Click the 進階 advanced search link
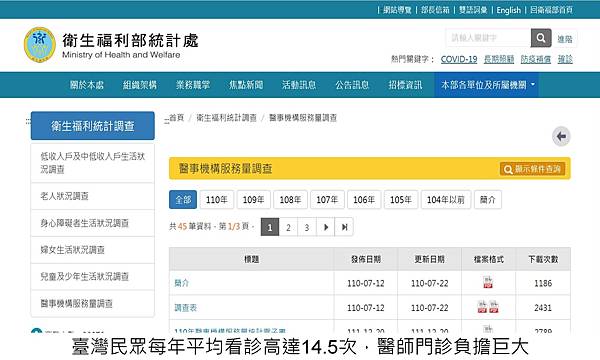 (565, 39)
